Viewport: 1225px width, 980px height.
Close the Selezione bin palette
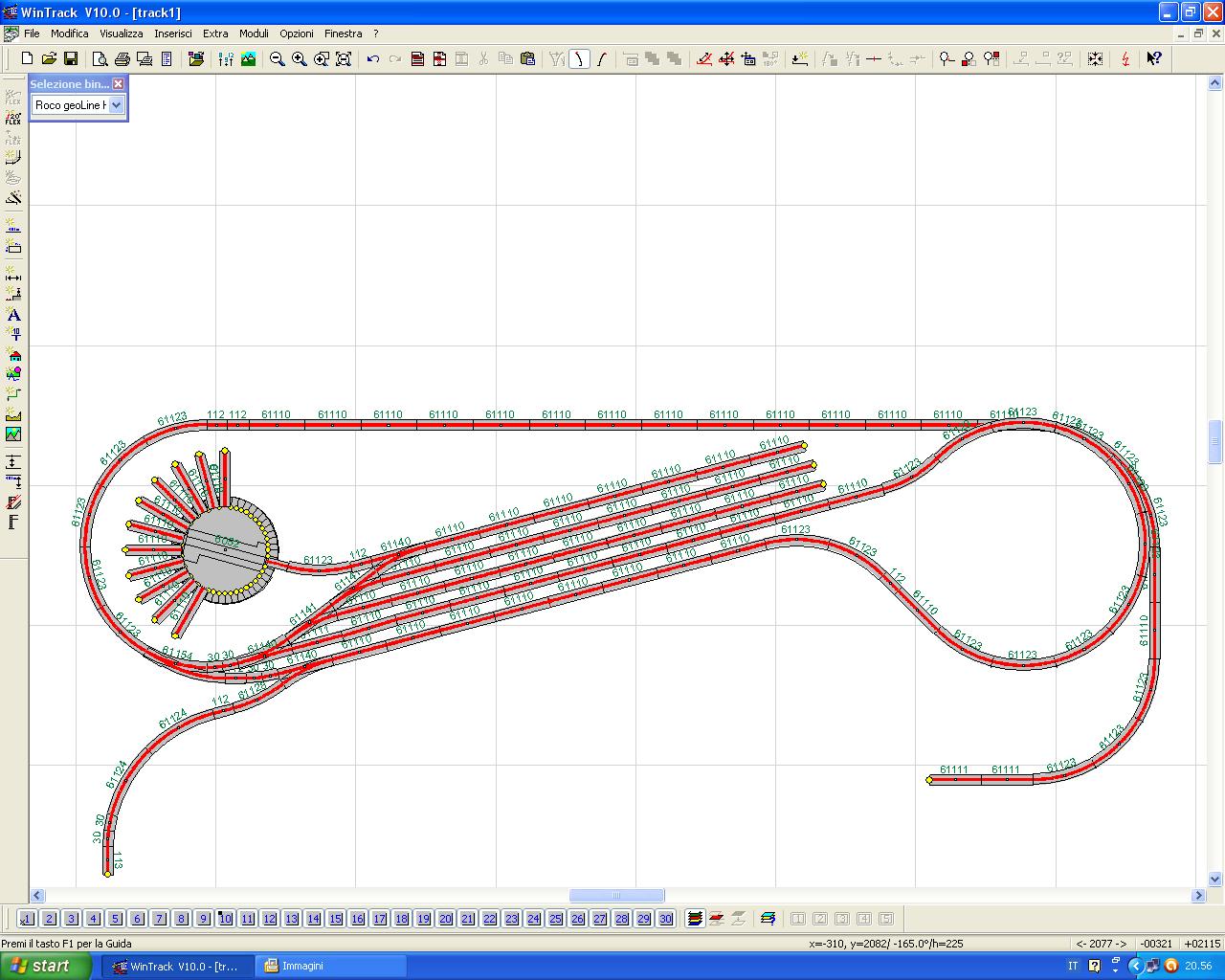click(x=118, y=83)
